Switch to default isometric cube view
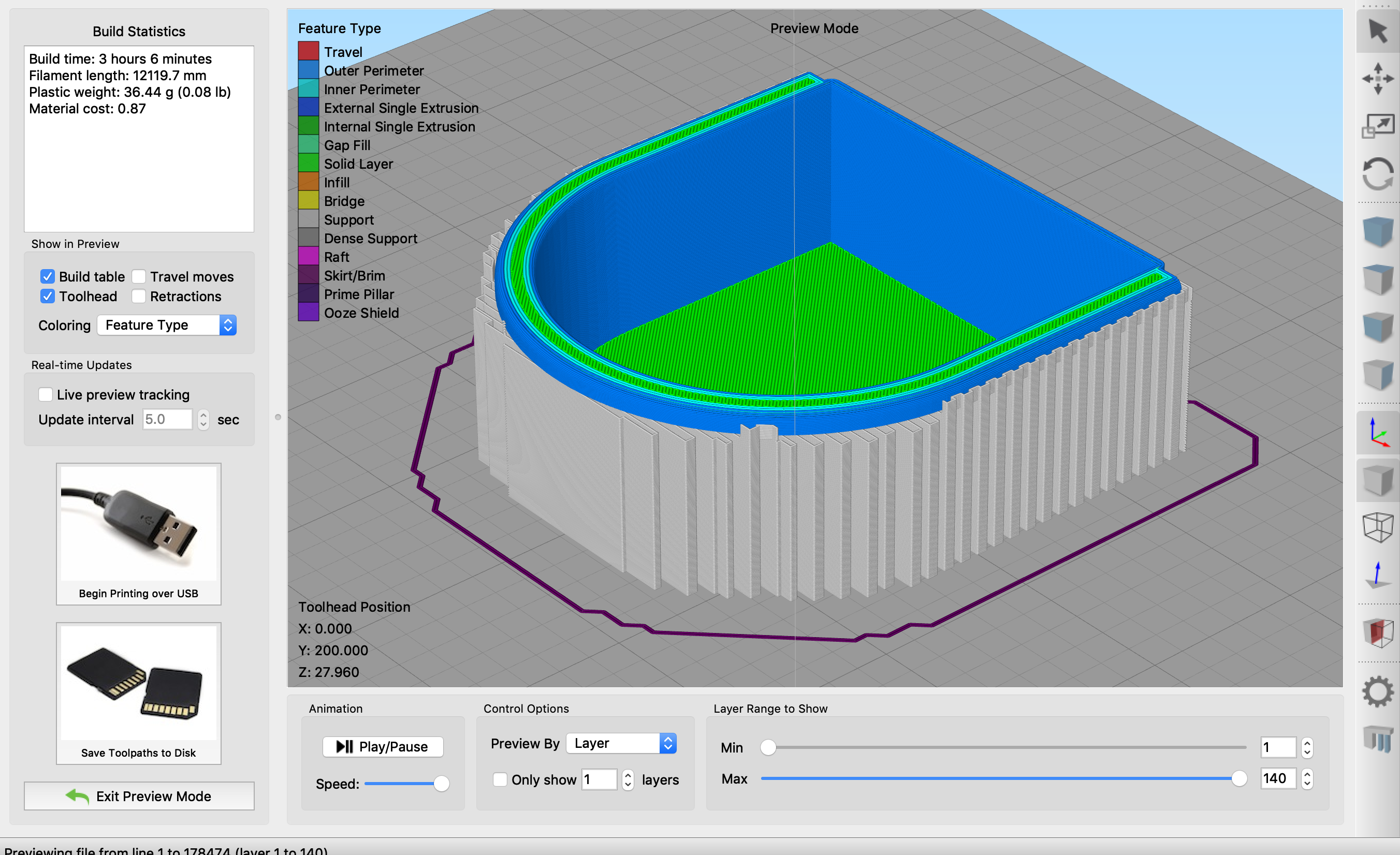 [1378, 232]
